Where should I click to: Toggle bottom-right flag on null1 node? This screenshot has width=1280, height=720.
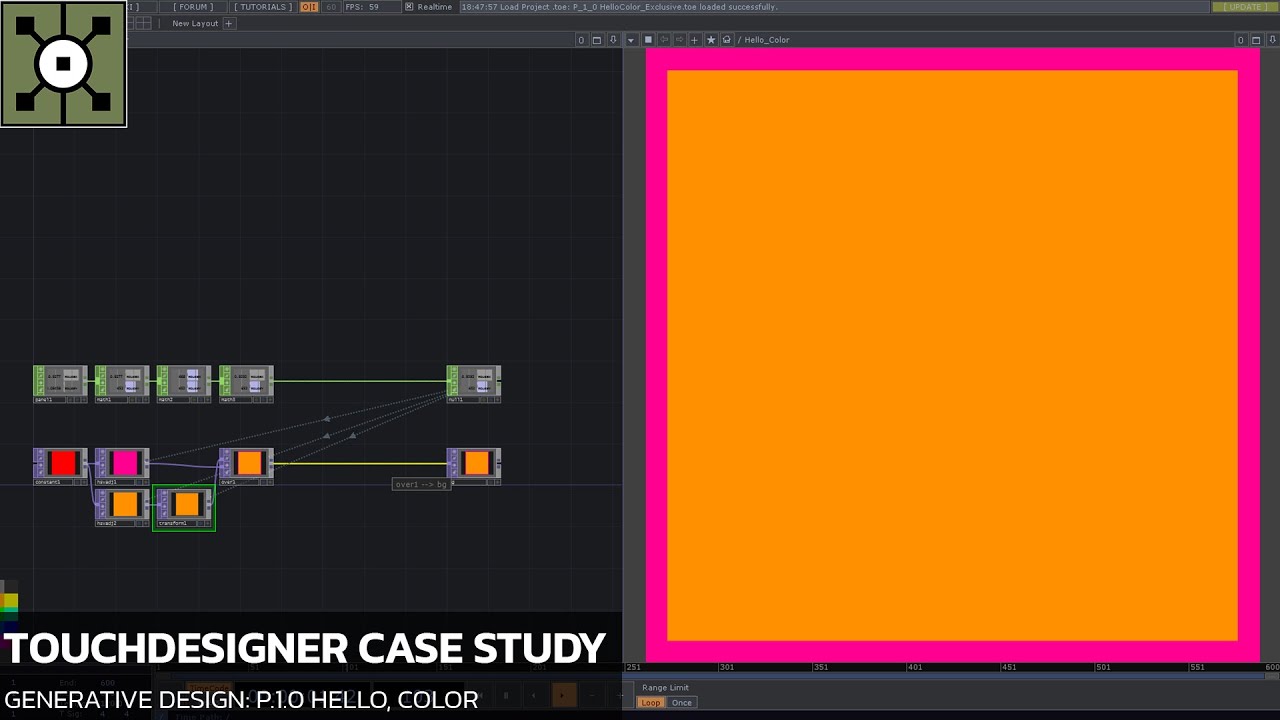[496, 400]
